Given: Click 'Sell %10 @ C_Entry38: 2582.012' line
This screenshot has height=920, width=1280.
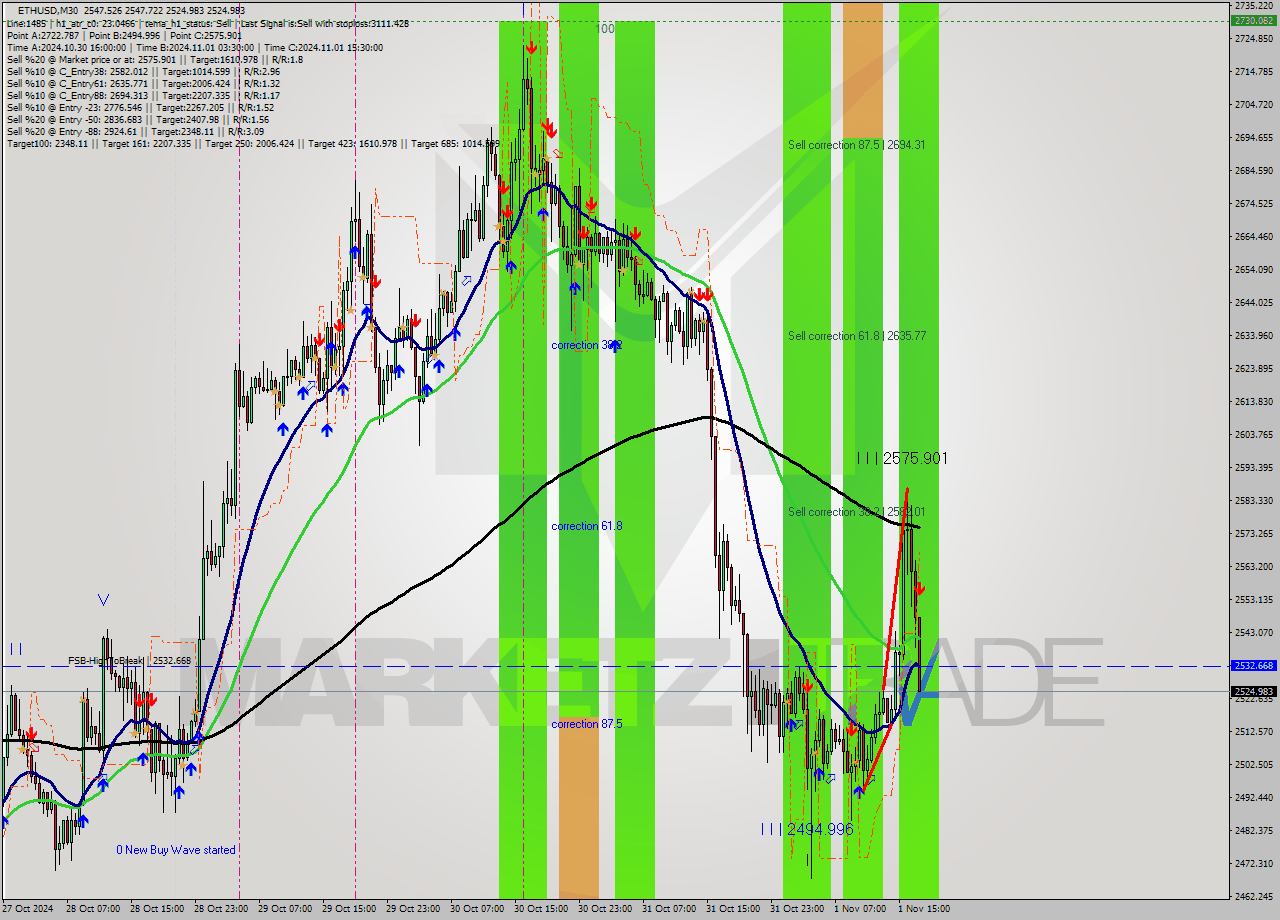Looking at the screenshot, I should [x=143, y=71].
